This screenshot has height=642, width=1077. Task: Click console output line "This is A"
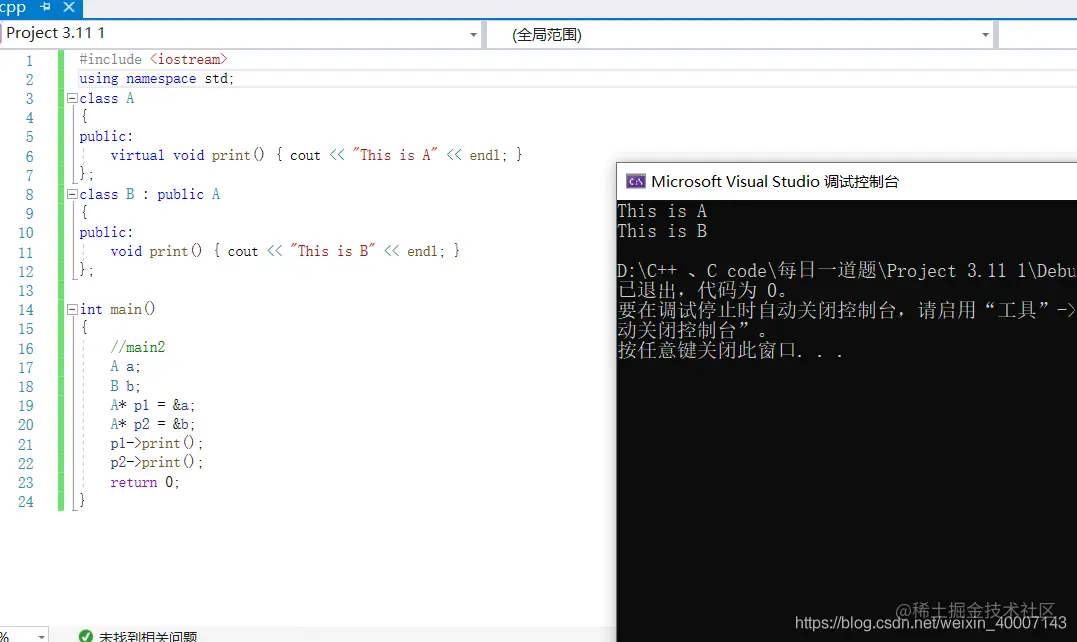[662, 211]
